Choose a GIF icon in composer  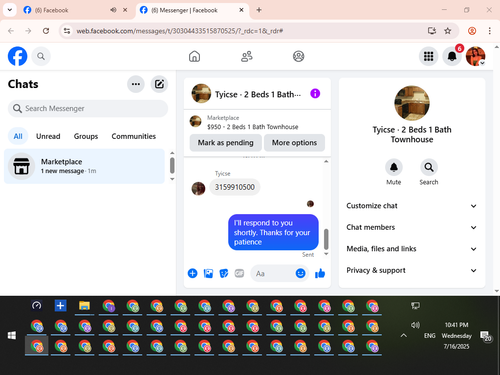coord(239,273)
